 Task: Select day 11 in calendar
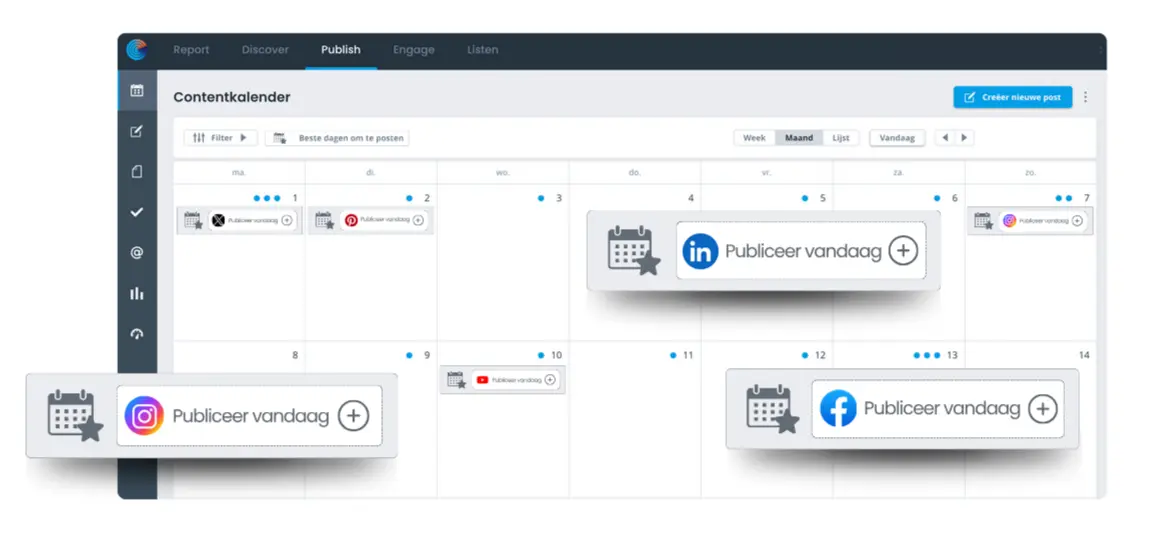coord(635,420)
